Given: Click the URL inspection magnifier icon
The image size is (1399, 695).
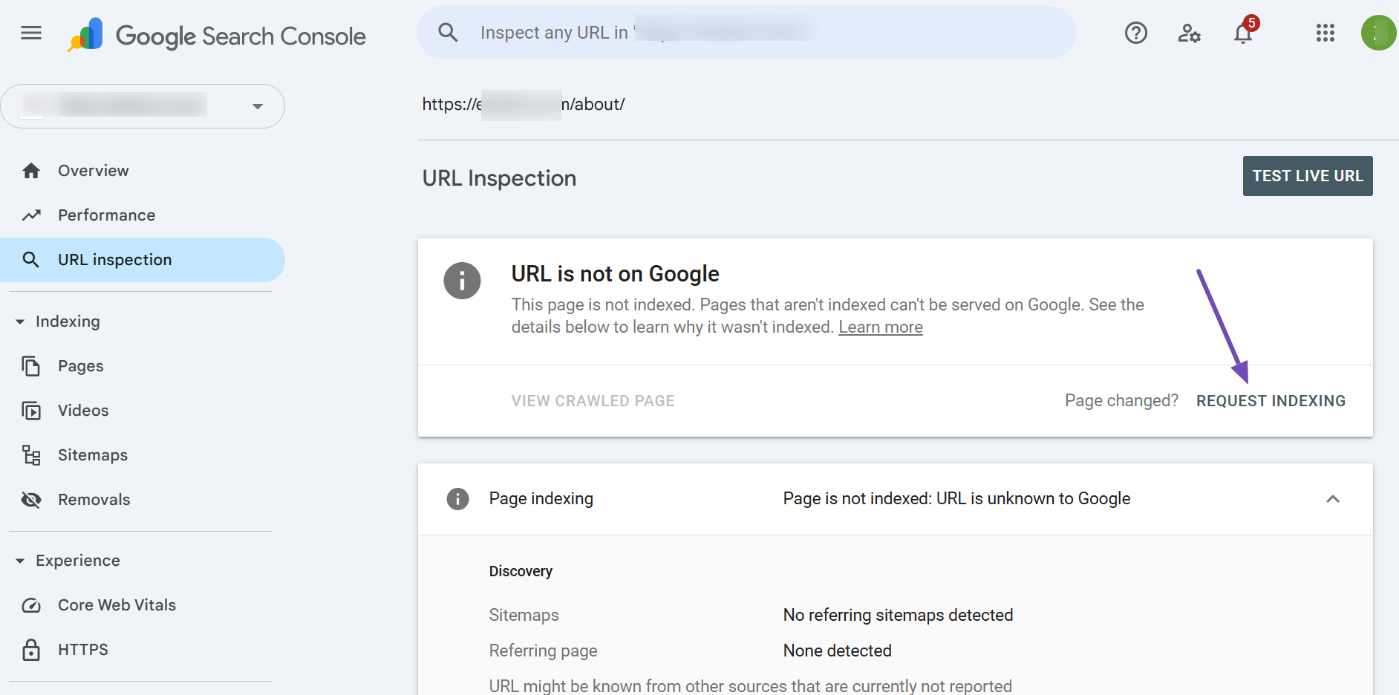Looking at the screenshot, I should click(31, 260).
